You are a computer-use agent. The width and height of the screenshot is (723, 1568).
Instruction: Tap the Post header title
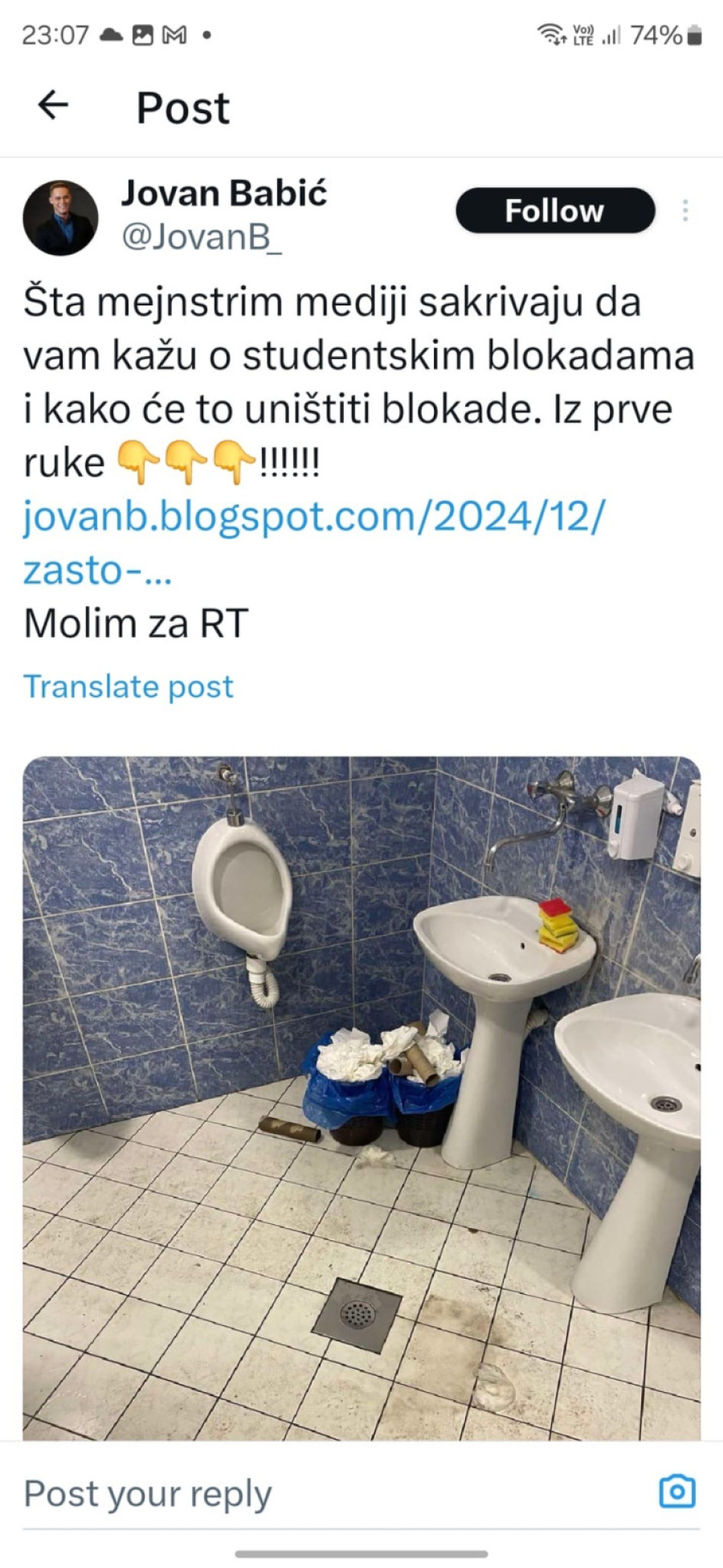pos(183,107)
